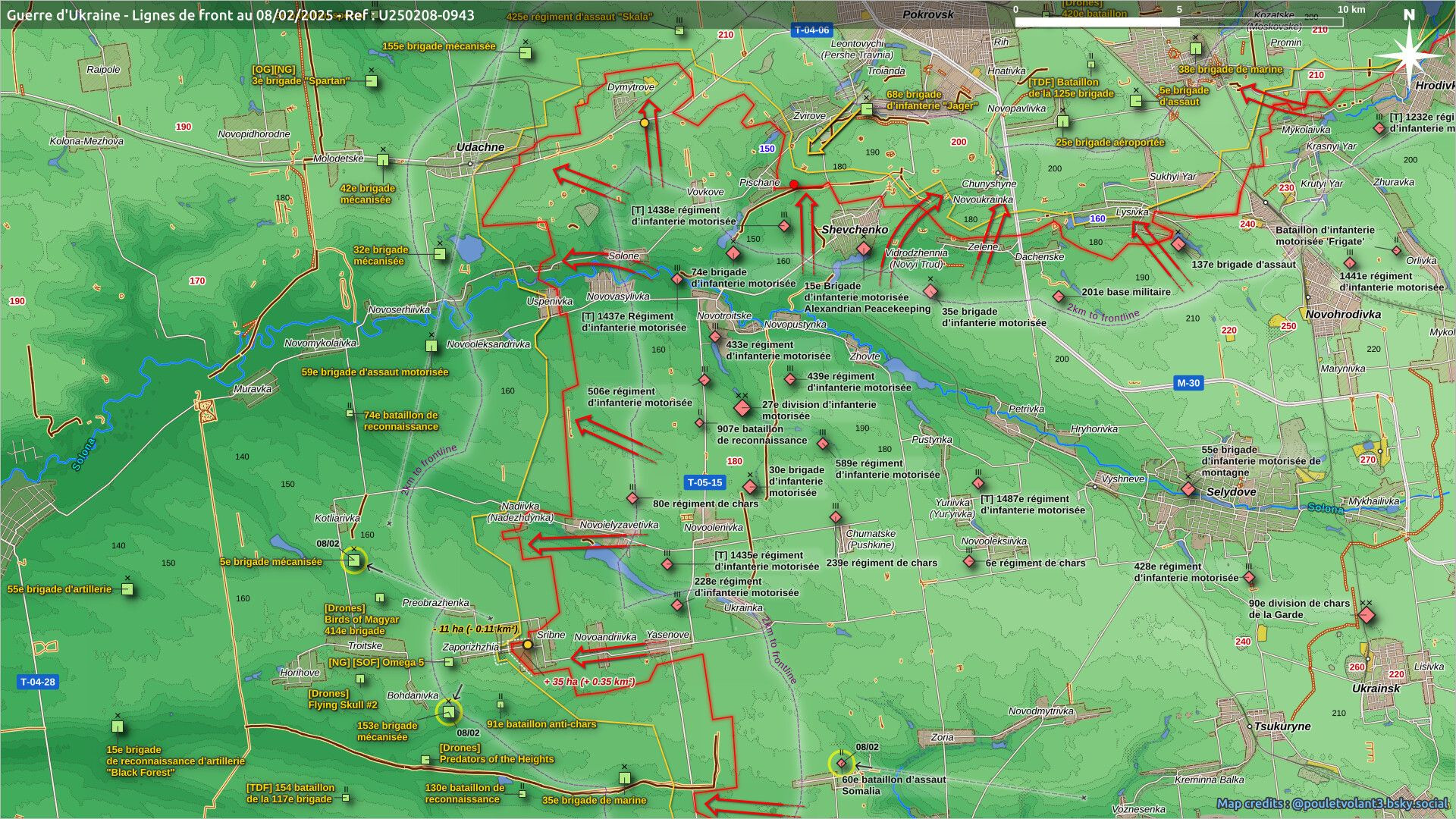Image resolution: width=1456 pixels, height=819 pixels.
Task: Select the circled 153e brigade mécanisée marker
Action: pos(448,712)
